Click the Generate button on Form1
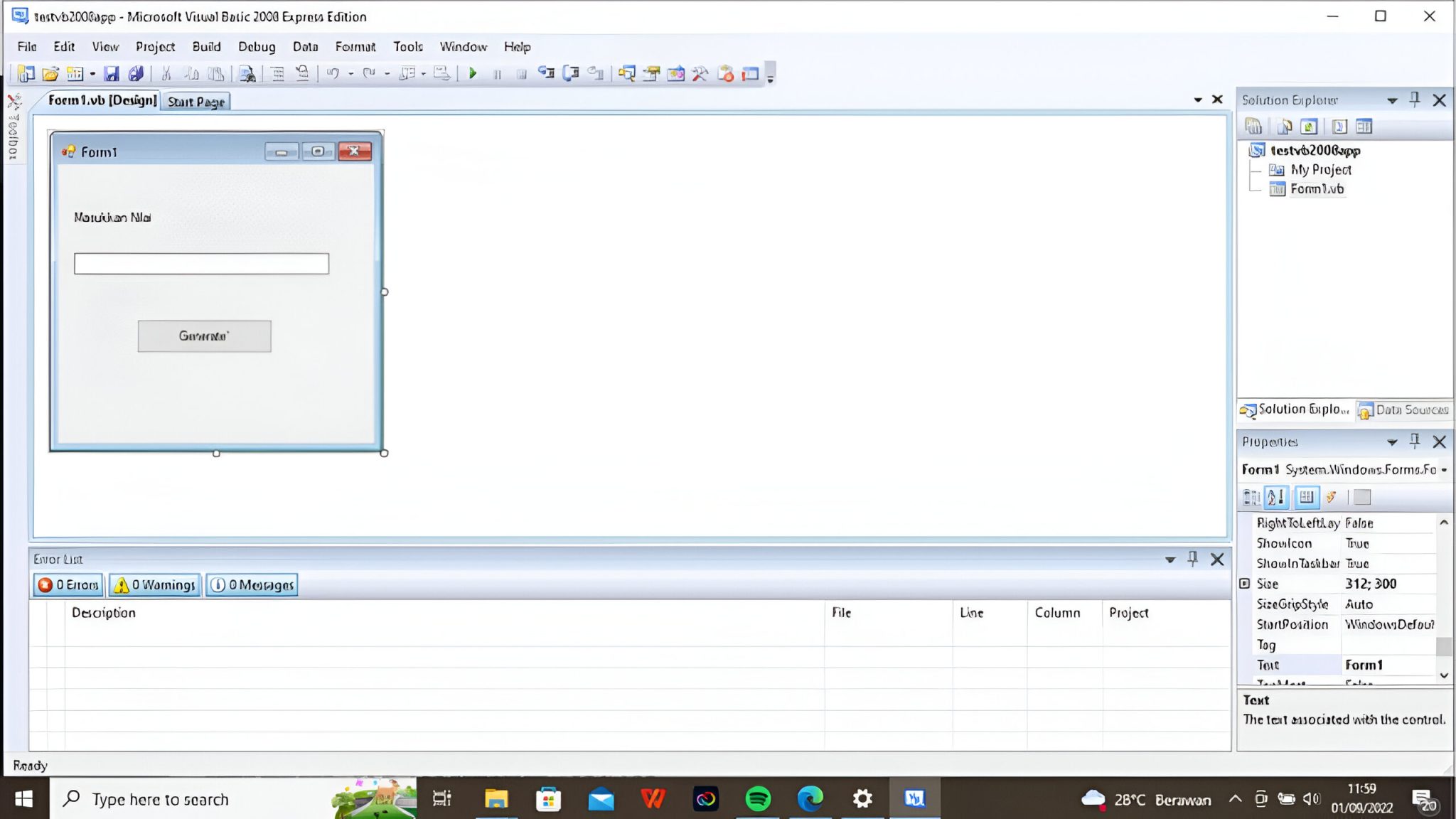Viewport: 1456px width, 819px height. 204,336
